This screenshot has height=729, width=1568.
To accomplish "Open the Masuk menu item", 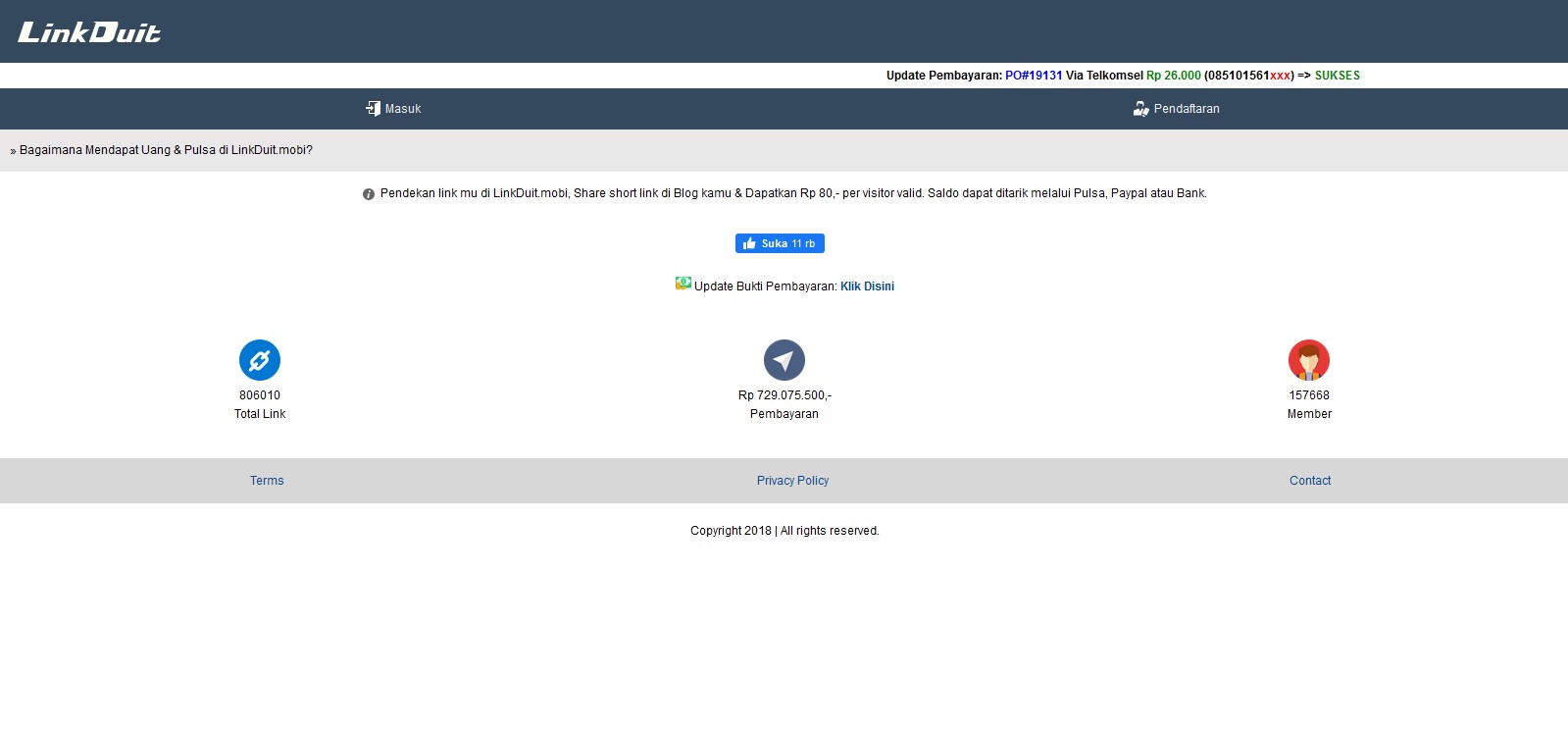I will tap(393, 109).
